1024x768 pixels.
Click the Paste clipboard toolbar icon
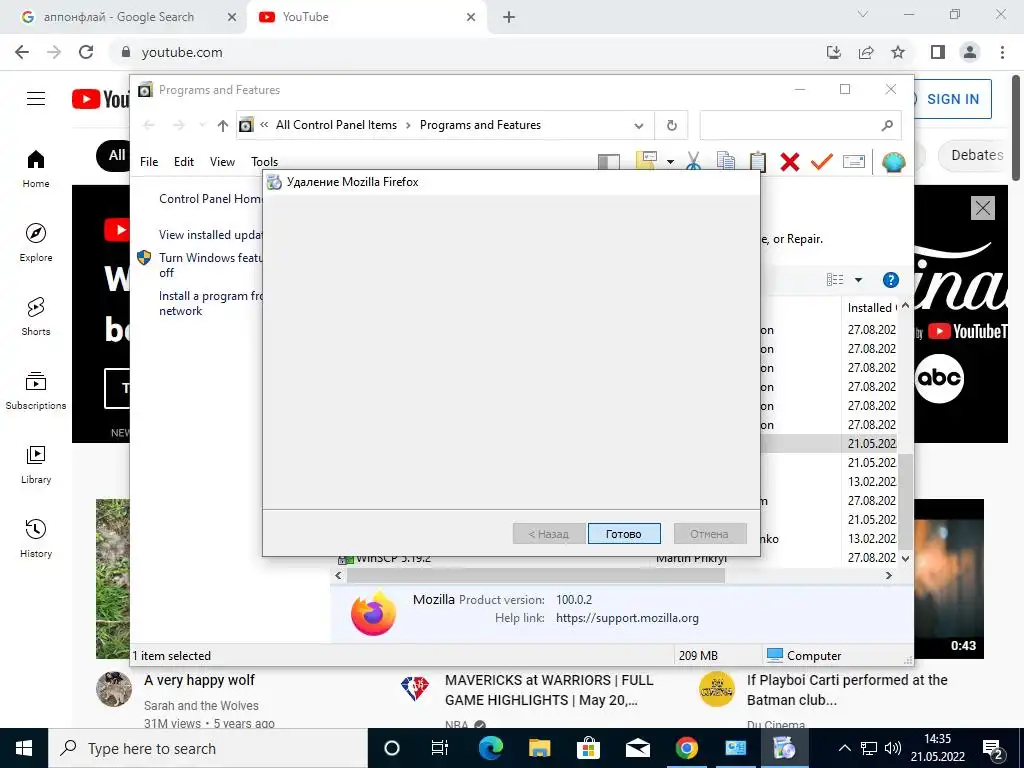(757, 161)
